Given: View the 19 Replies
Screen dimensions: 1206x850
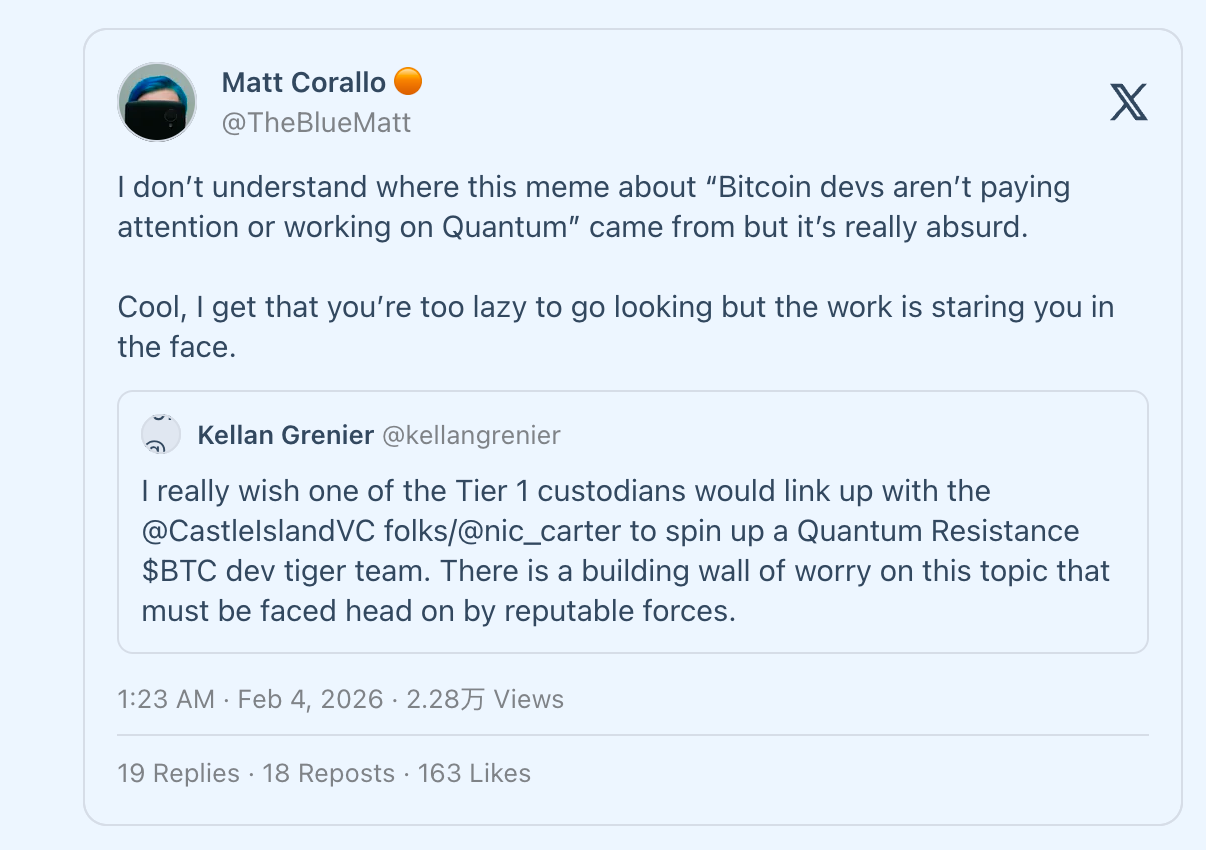Looking at the screenshot, I should point(179,773).
